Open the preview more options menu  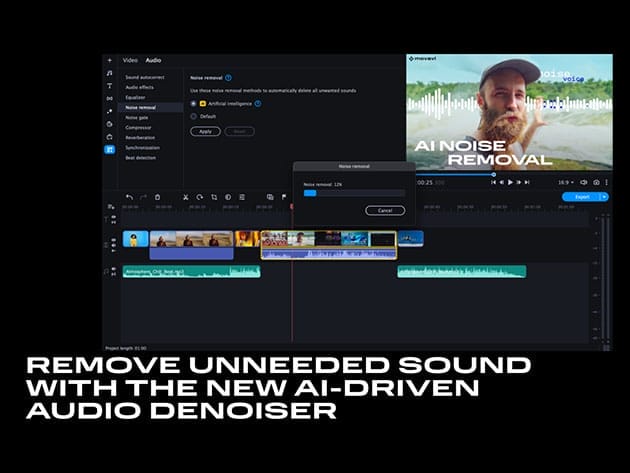607,183
